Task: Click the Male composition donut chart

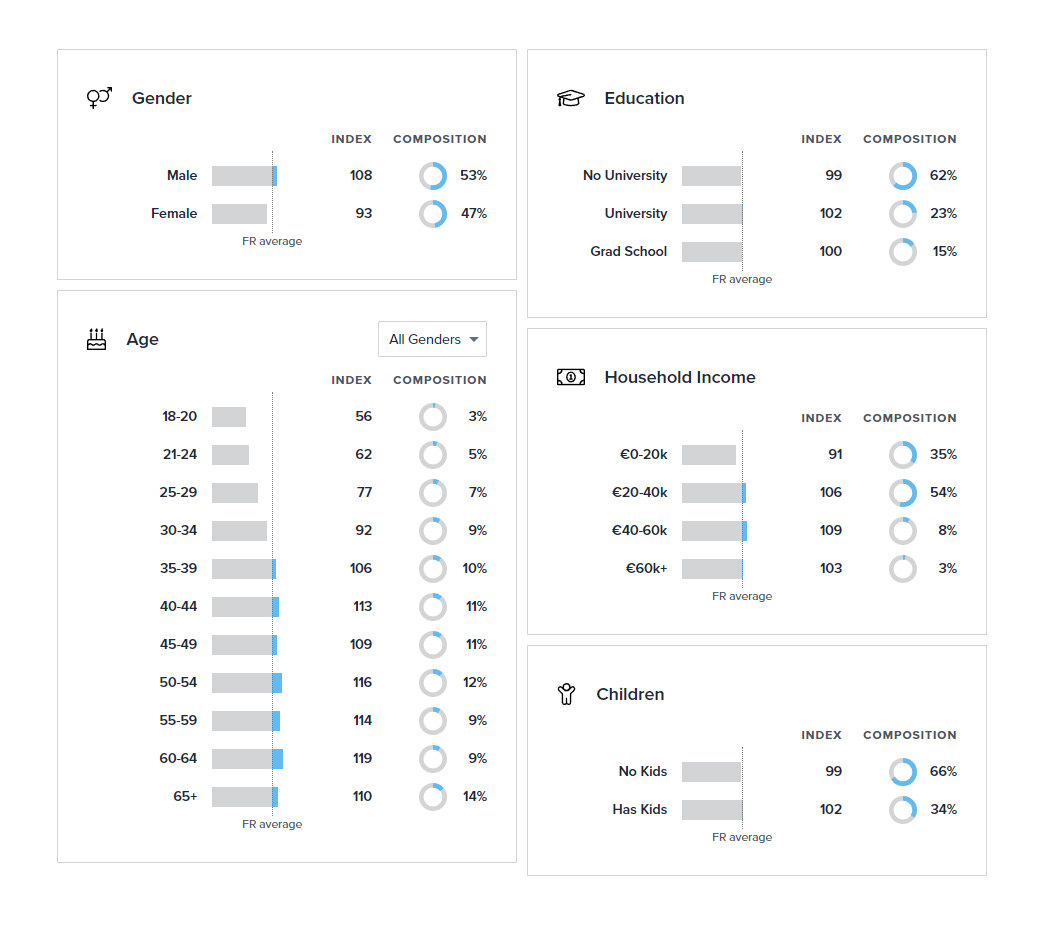Action: click(433, 176)
